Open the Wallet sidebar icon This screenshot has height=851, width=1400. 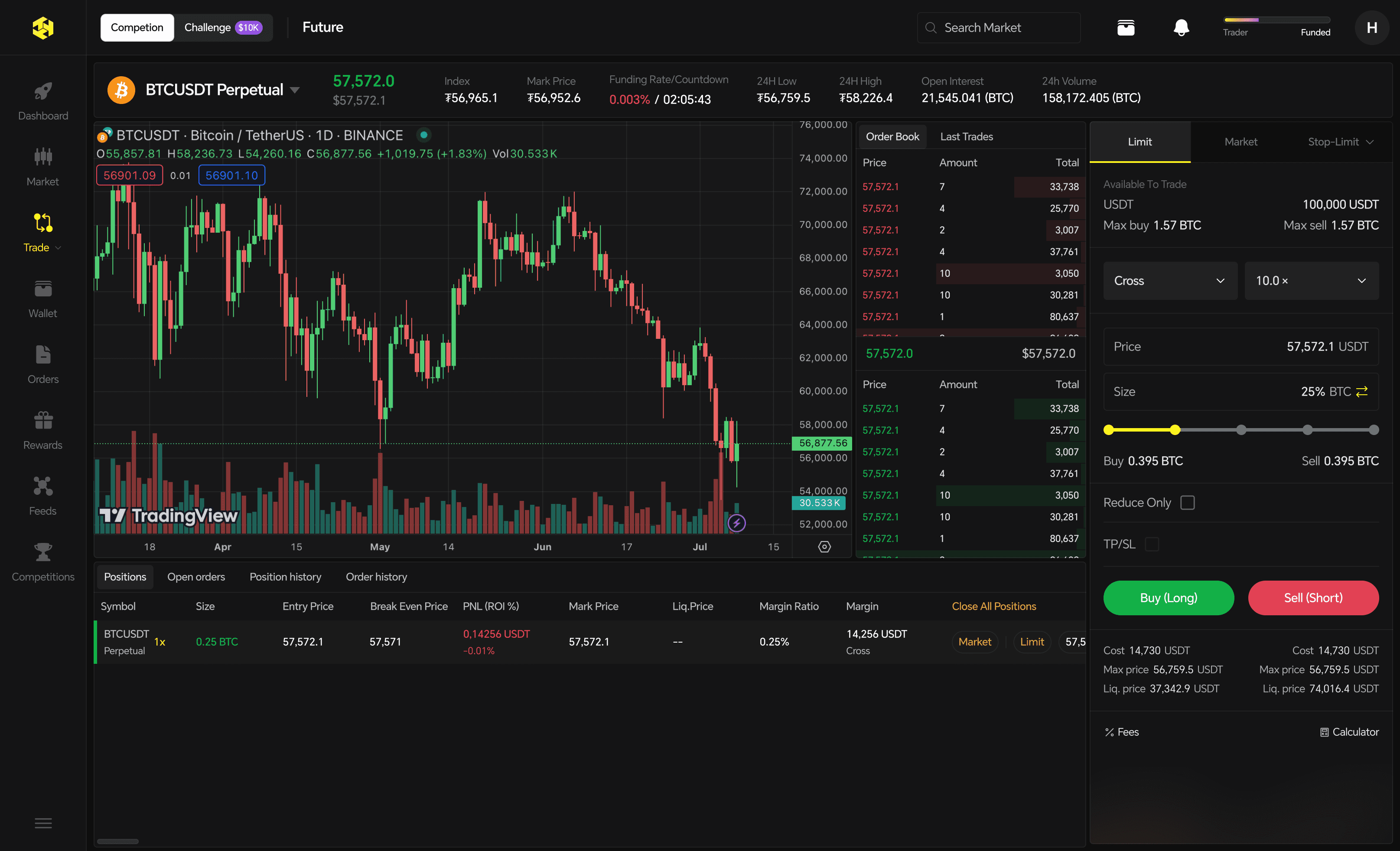coord(43,289)
